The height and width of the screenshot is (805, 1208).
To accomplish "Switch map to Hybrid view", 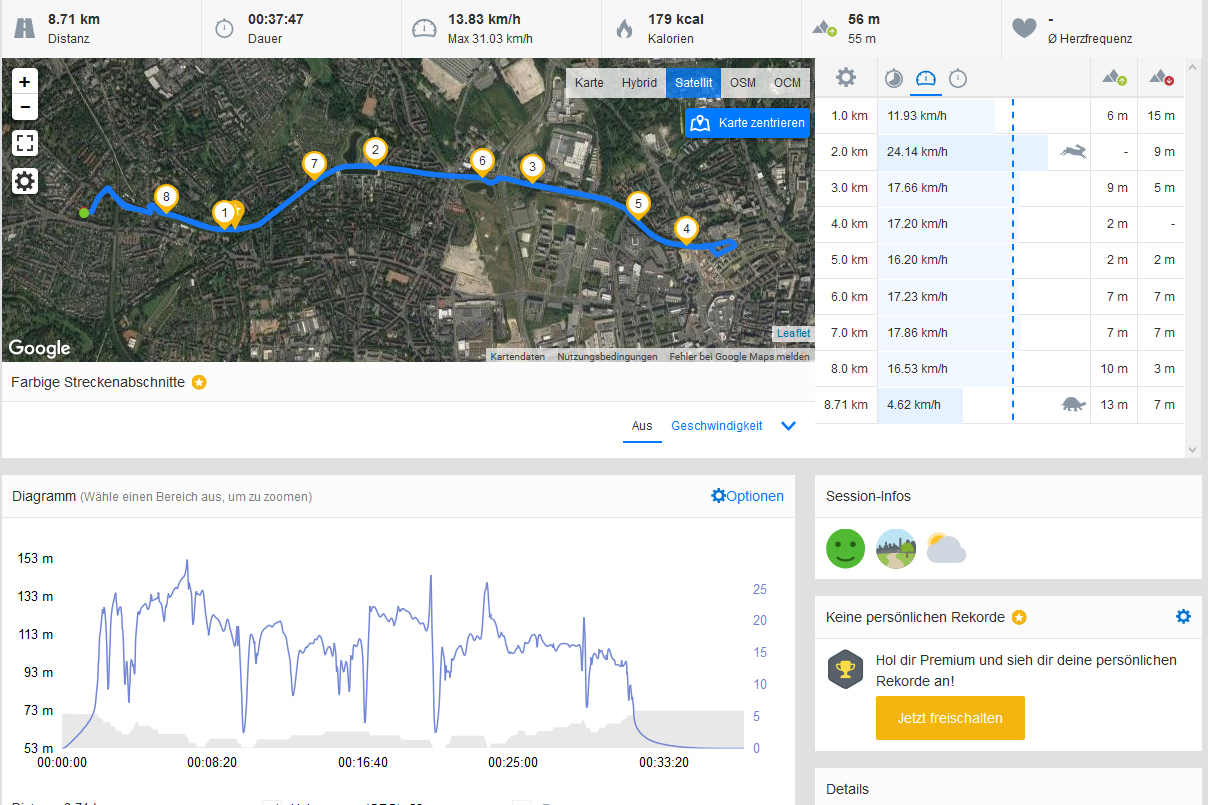I will pyautogui.click(x=639, y=83).
